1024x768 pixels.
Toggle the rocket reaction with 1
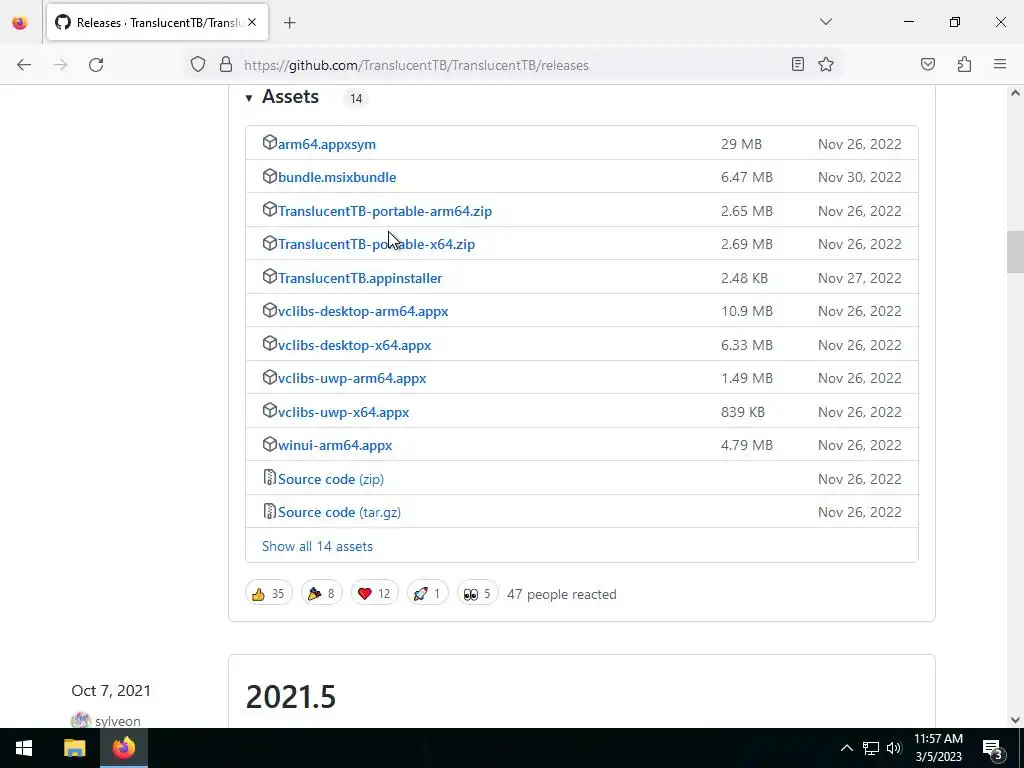click(427, 594)
